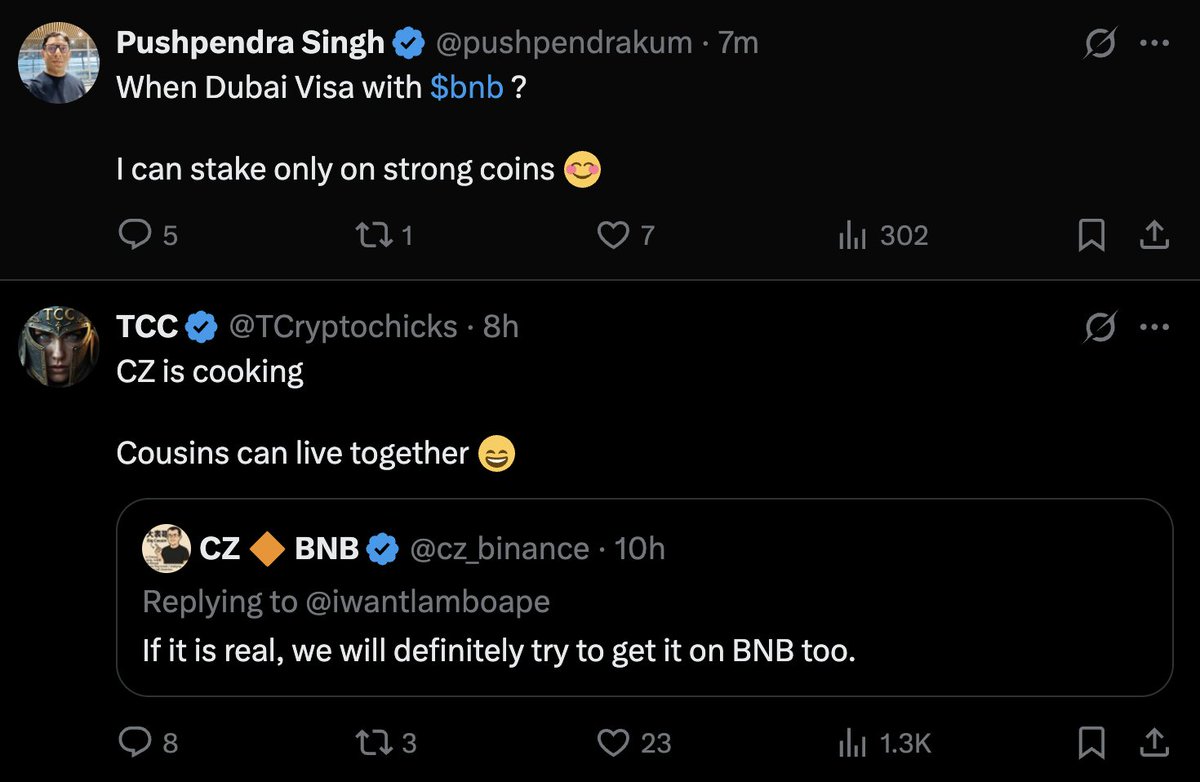The image size is (1200, 782).
Task: Bookmark Pushpendra Singh's tweet
Action: click(1091, 235)
